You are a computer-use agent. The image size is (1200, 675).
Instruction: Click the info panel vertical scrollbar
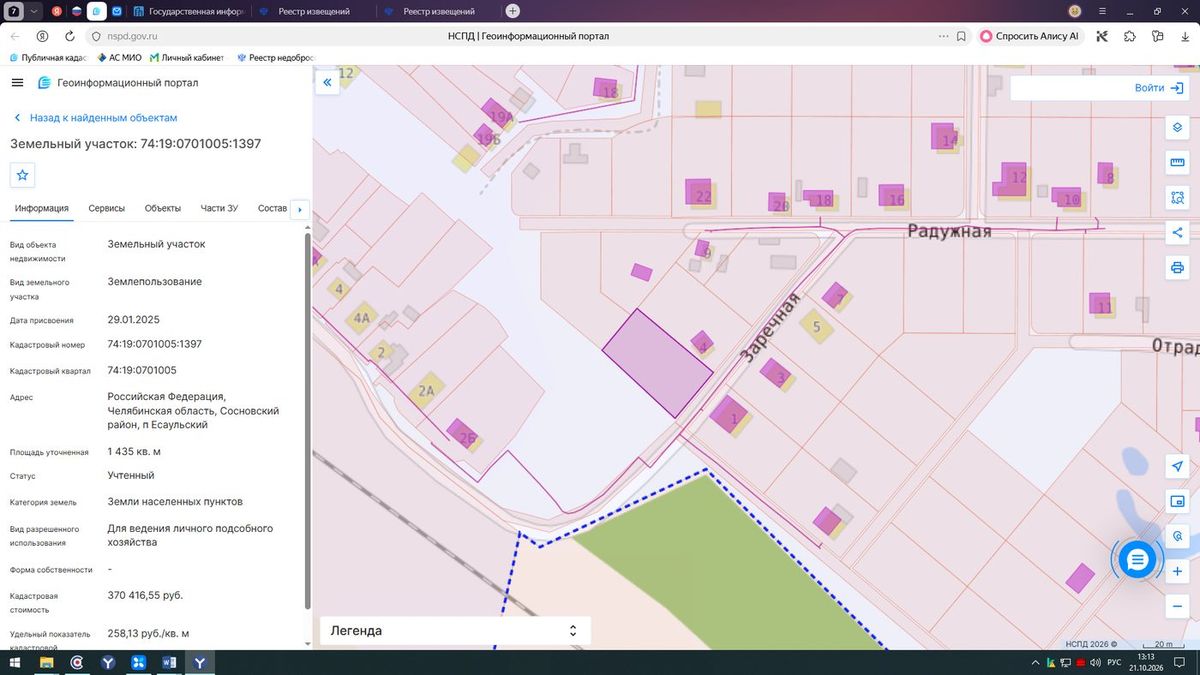coord(307,420)
